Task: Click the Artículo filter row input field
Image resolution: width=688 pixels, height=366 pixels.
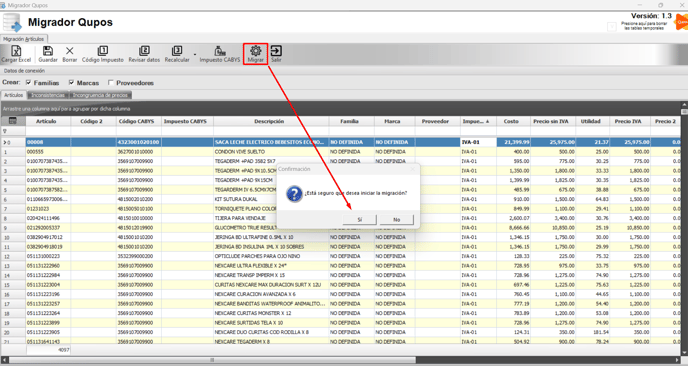Action: [x=48, y=131]
